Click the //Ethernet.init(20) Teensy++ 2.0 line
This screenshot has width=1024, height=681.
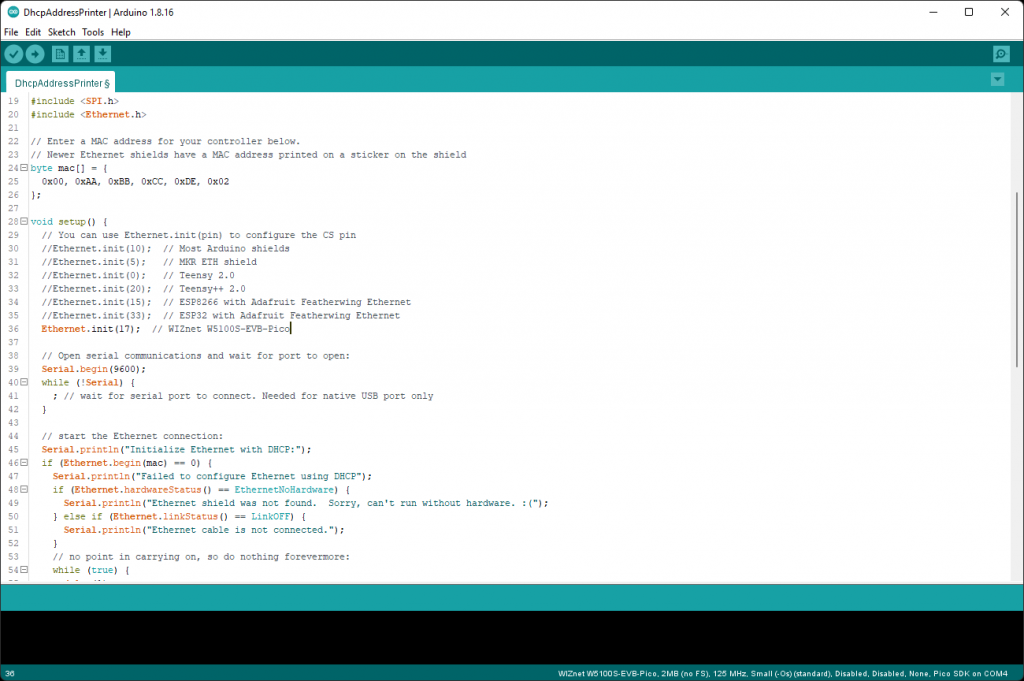pyautogui.click(x=144, y=289)
